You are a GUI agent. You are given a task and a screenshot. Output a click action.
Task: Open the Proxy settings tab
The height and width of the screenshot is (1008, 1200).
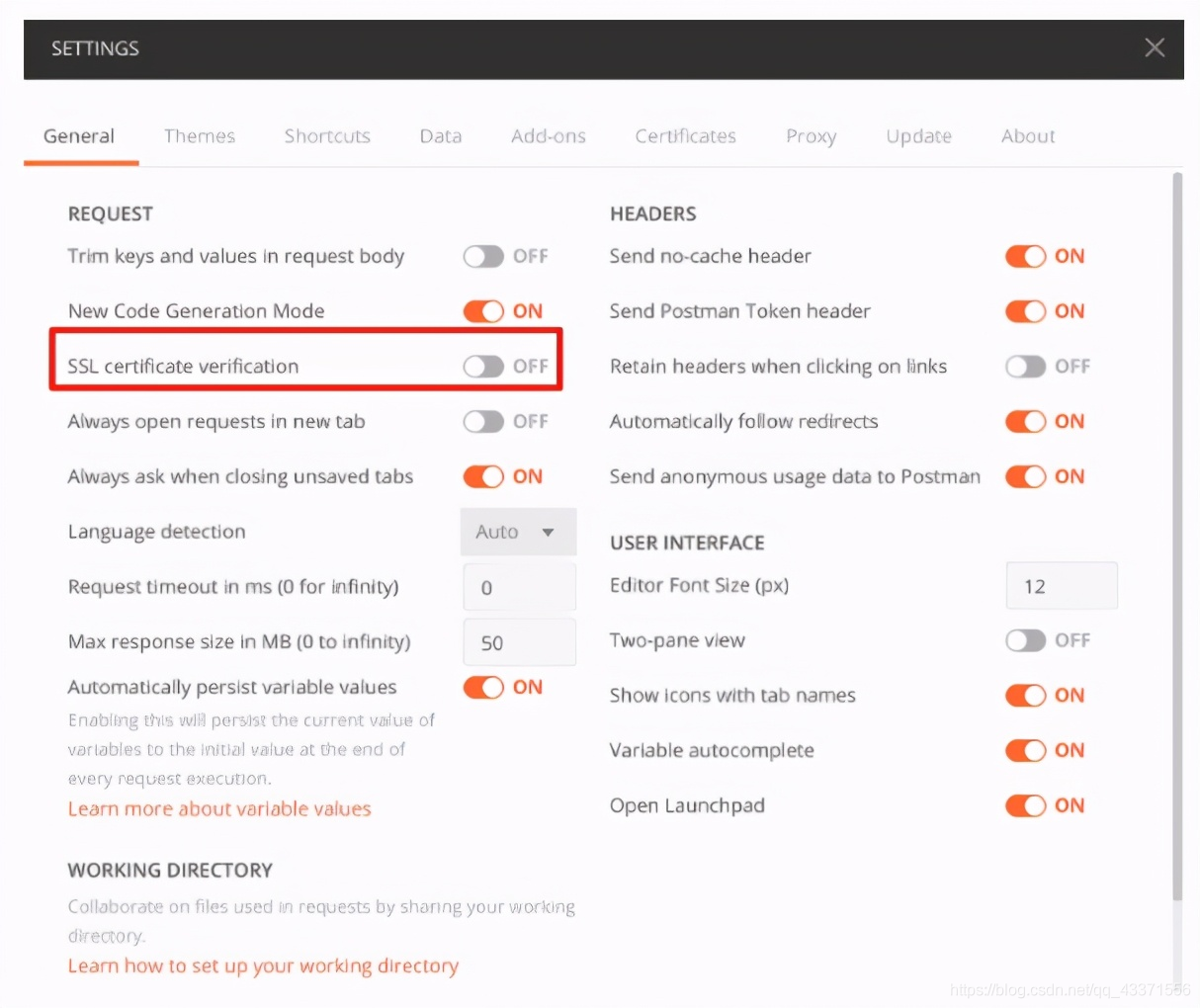tap(812, 136)
